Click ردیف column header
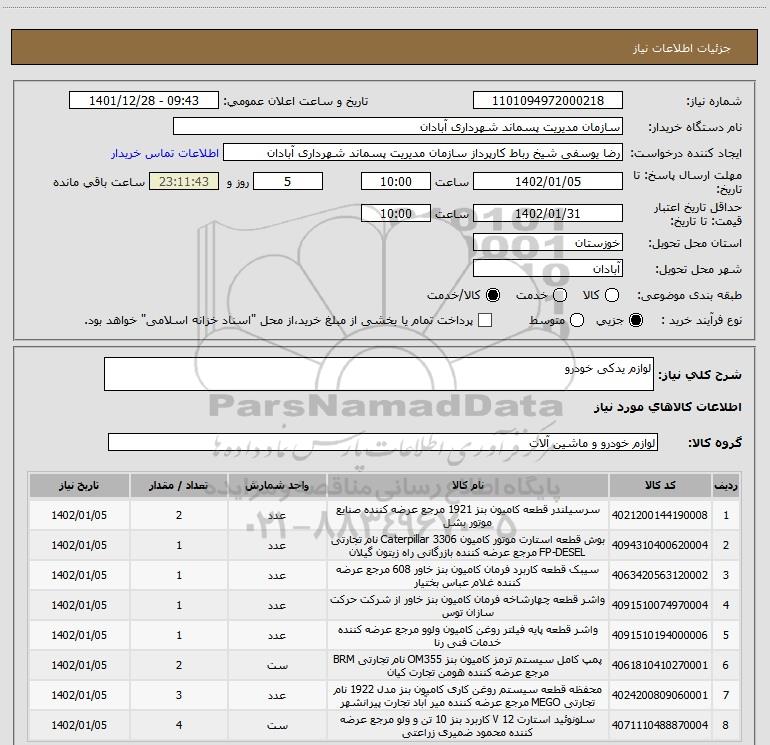Screen dimensions: 770x745 (x=726, y=485)
